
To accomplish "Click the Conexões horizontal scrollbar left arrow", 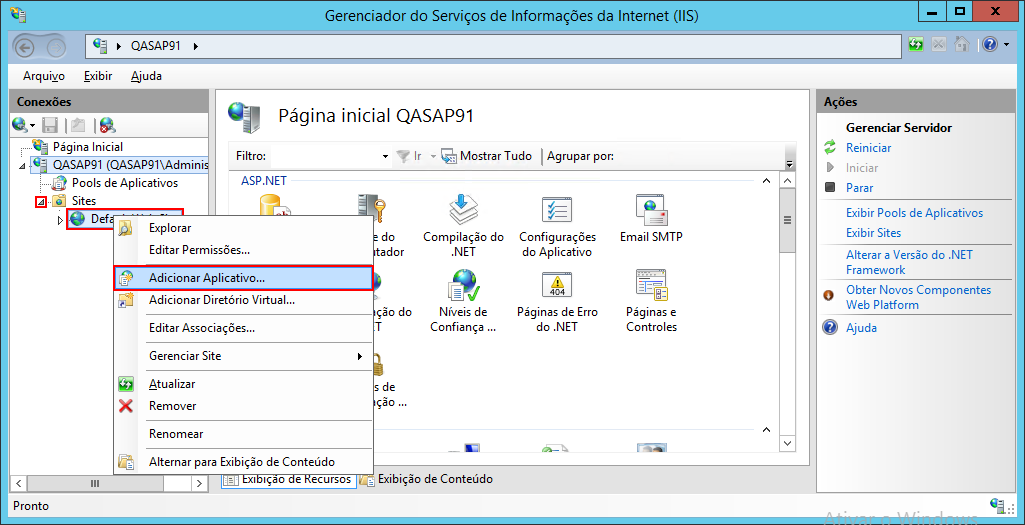I will 18,483.
